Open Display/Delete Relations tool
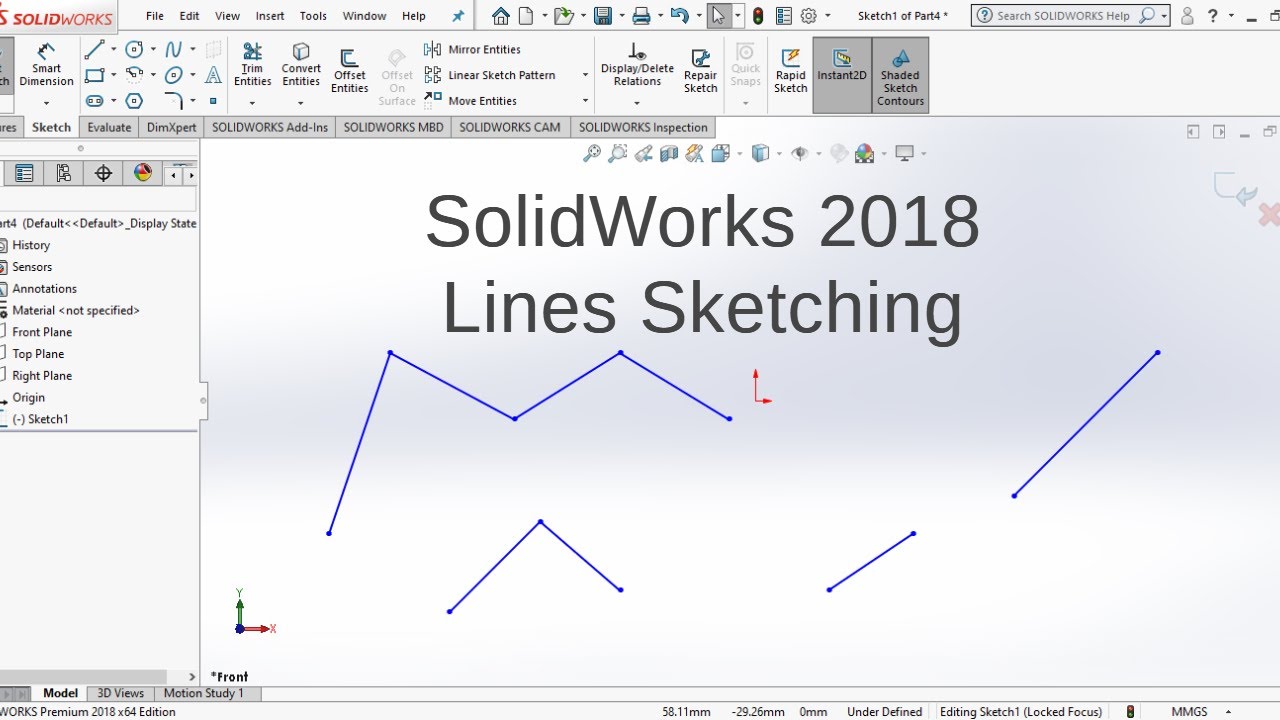Image resolution: width=1280 pixels, height=720 pixels. (637, 65)
